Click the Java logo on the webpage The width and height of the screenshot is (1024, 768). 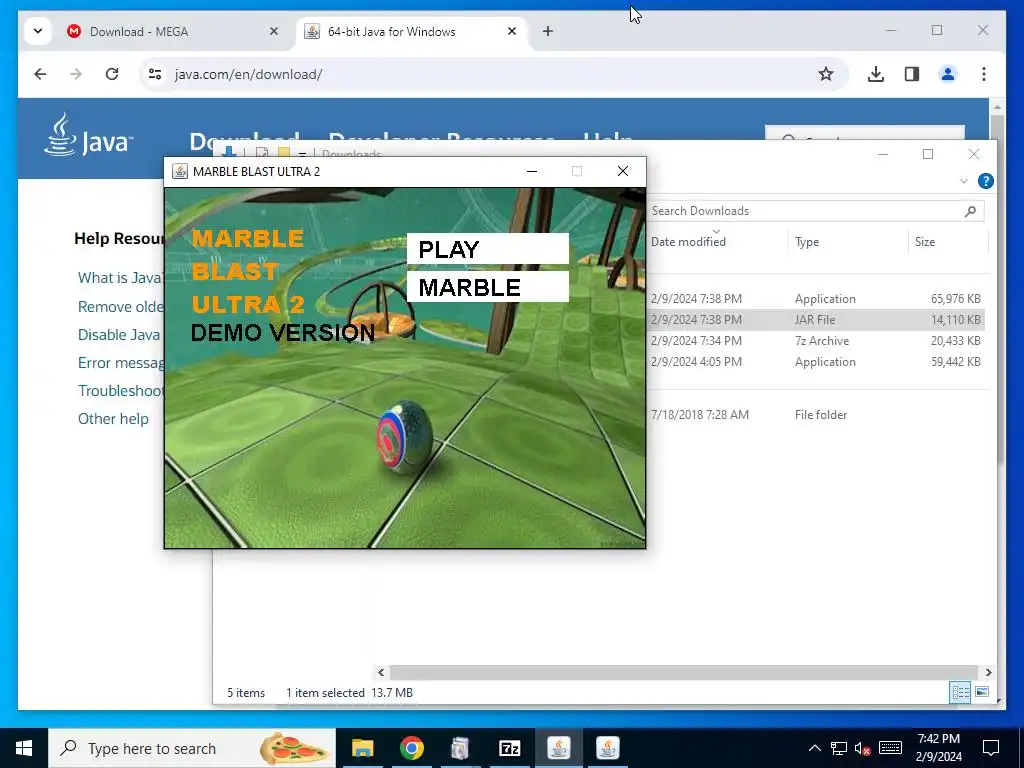click(x=89, y=135)
